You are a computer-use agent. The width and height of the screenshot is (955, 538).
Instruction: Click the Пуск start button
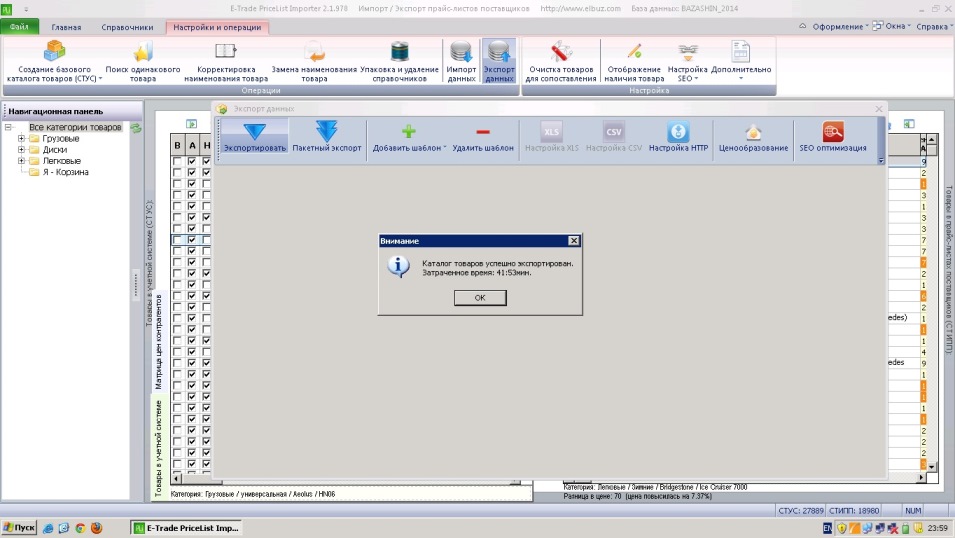19,528
